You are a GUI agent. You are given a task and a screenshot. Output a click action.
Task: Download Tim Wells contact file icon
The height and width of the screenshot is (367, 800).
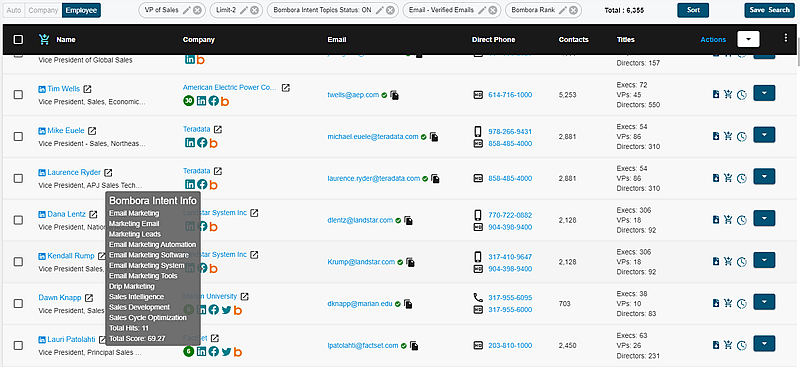tap(716, 94)
